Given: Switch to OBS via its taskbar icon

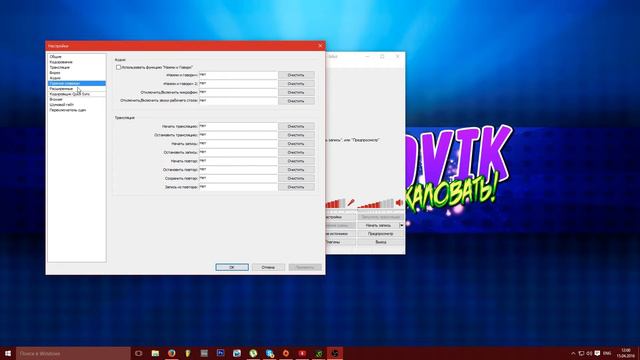Looking at the screenshot, I should click(335, 353).
